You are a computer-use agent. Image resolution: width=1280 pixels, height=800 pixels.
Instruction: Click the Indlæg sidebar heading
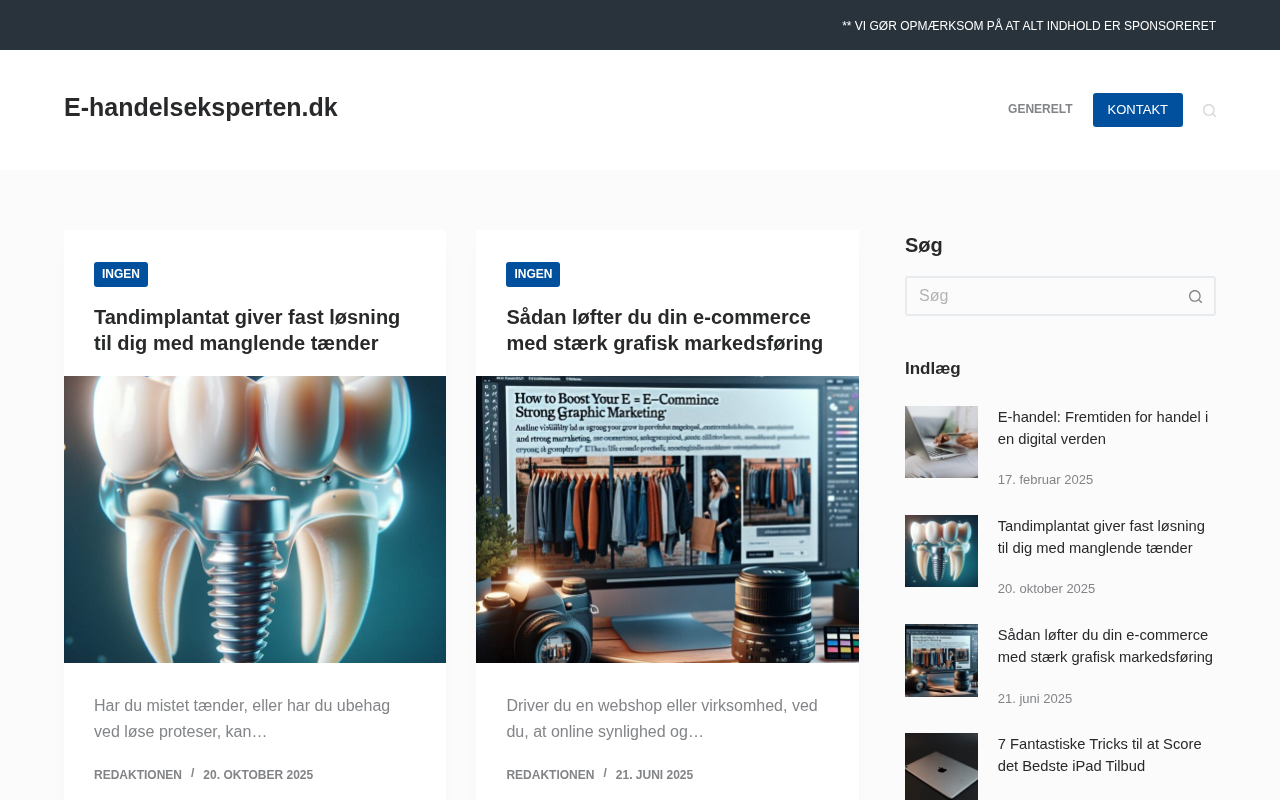(x=933, y=368)
